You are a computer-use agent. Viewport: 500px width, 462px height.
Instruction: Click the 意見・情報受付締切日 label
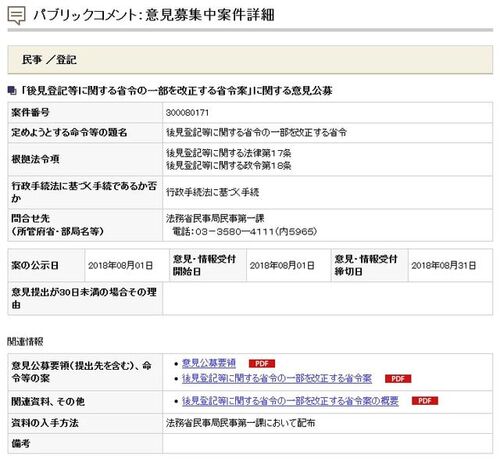coord(366,265)
